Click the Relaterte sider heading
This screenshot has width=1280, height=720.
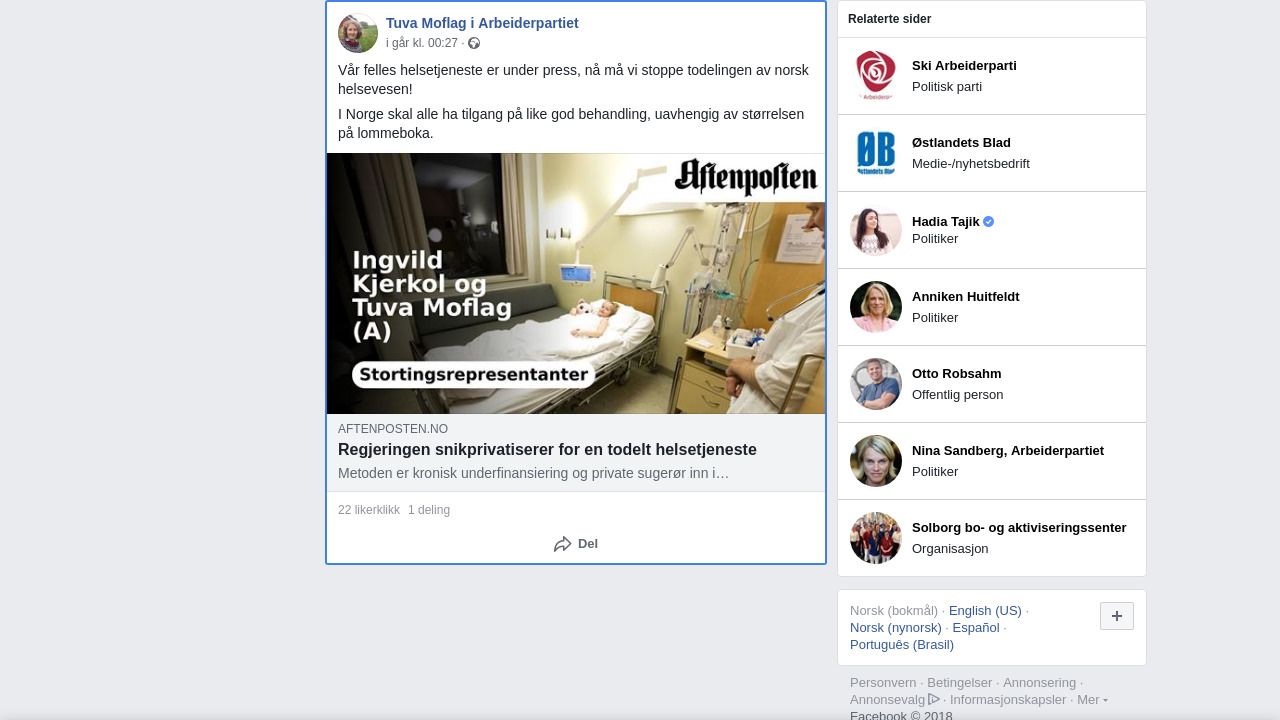point(890,19)
